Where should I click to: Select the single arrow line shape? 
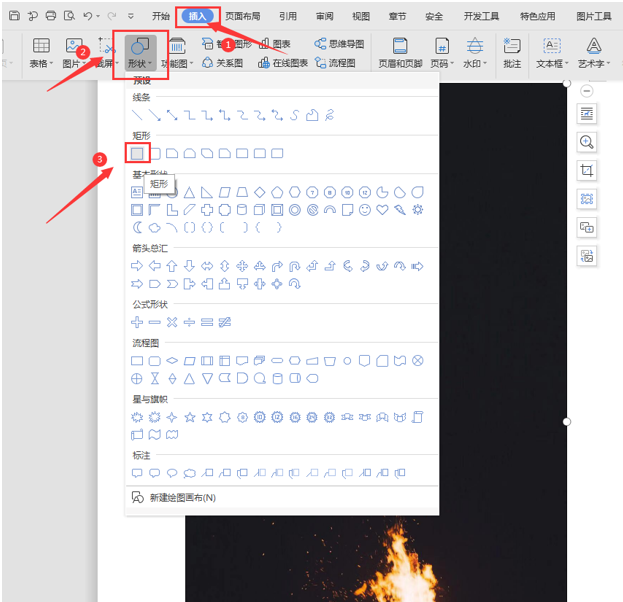click(x=155, y=115)
